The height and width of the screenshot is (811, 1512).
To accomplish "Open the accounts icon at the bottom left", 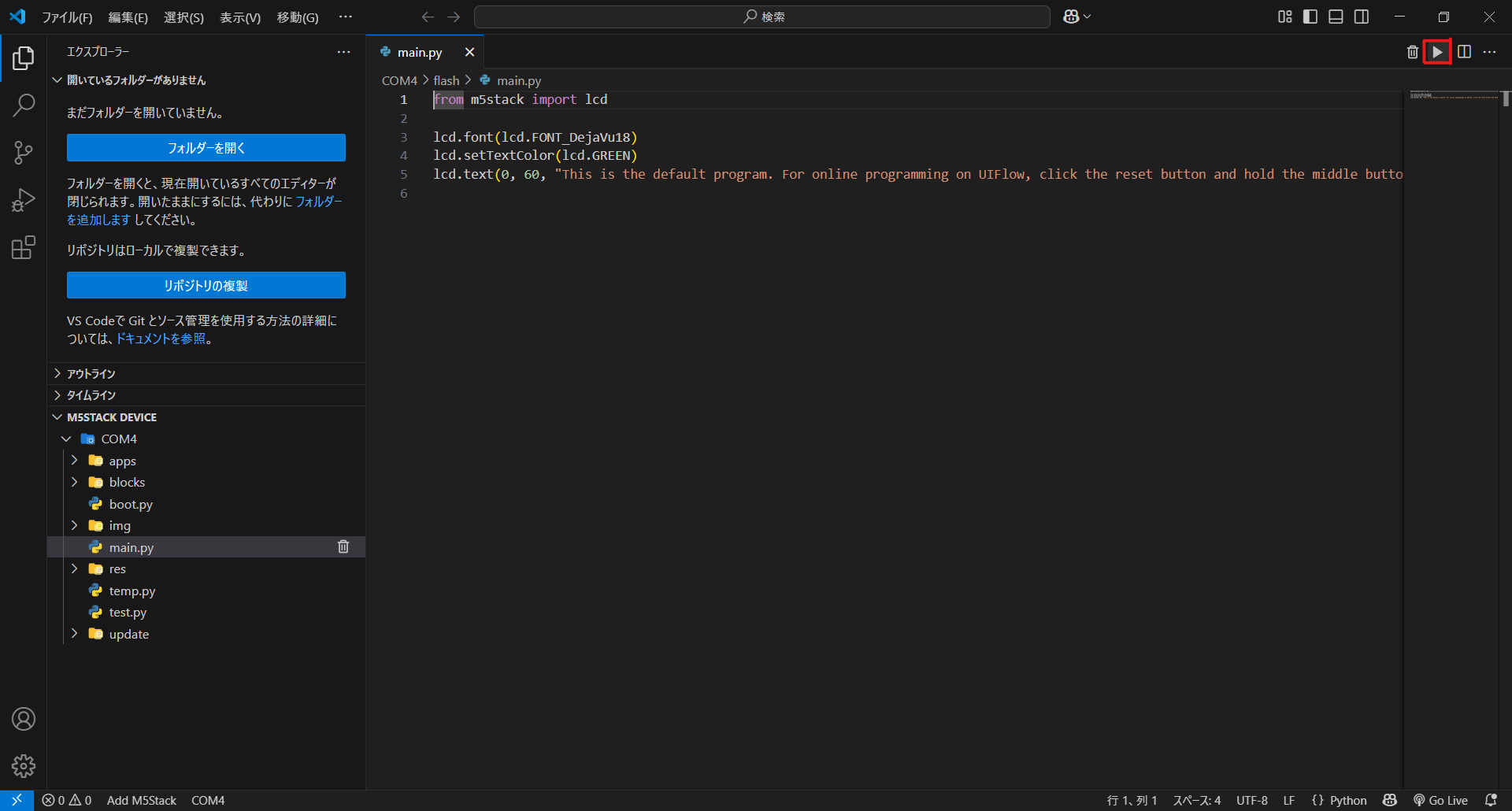I will pos(24,719).
